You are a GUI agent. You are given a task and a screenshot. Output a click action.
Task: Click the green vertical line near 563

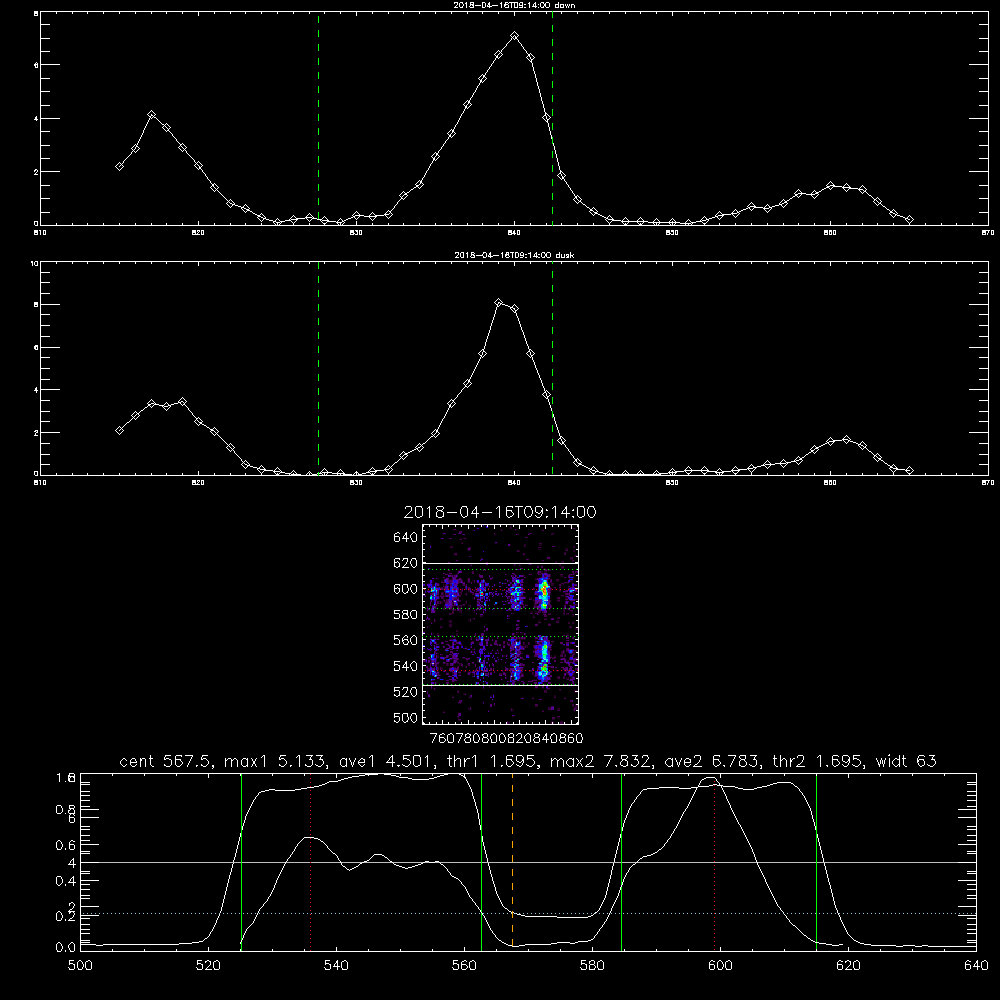482,862
